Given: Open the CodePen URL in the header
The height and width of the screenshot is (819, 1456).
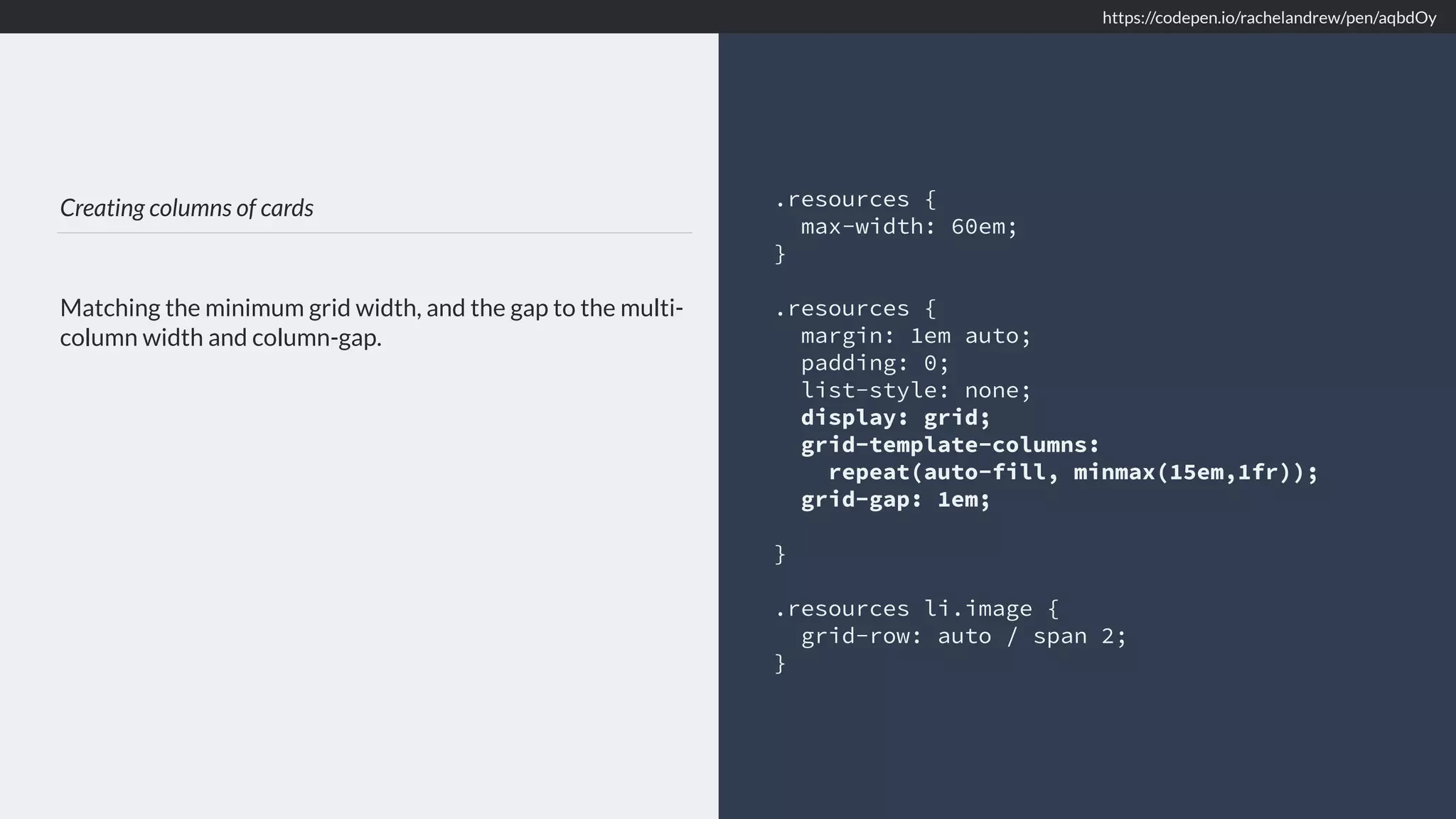Looking at the screenshot, I should tap(1268, 18).
